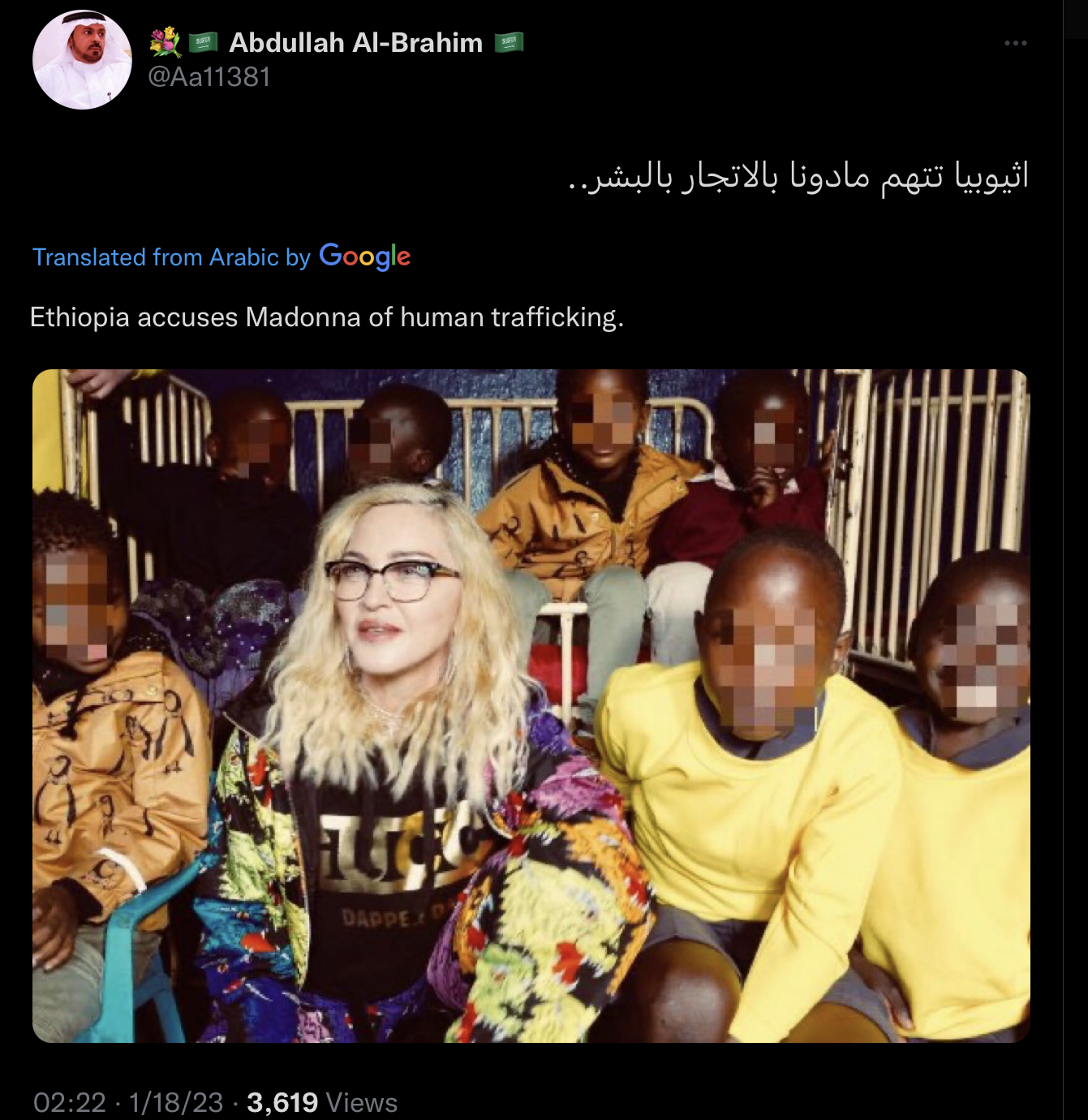Open the @Aa11381 handle link
1088x1120 pixels.
tap(209, 77)
